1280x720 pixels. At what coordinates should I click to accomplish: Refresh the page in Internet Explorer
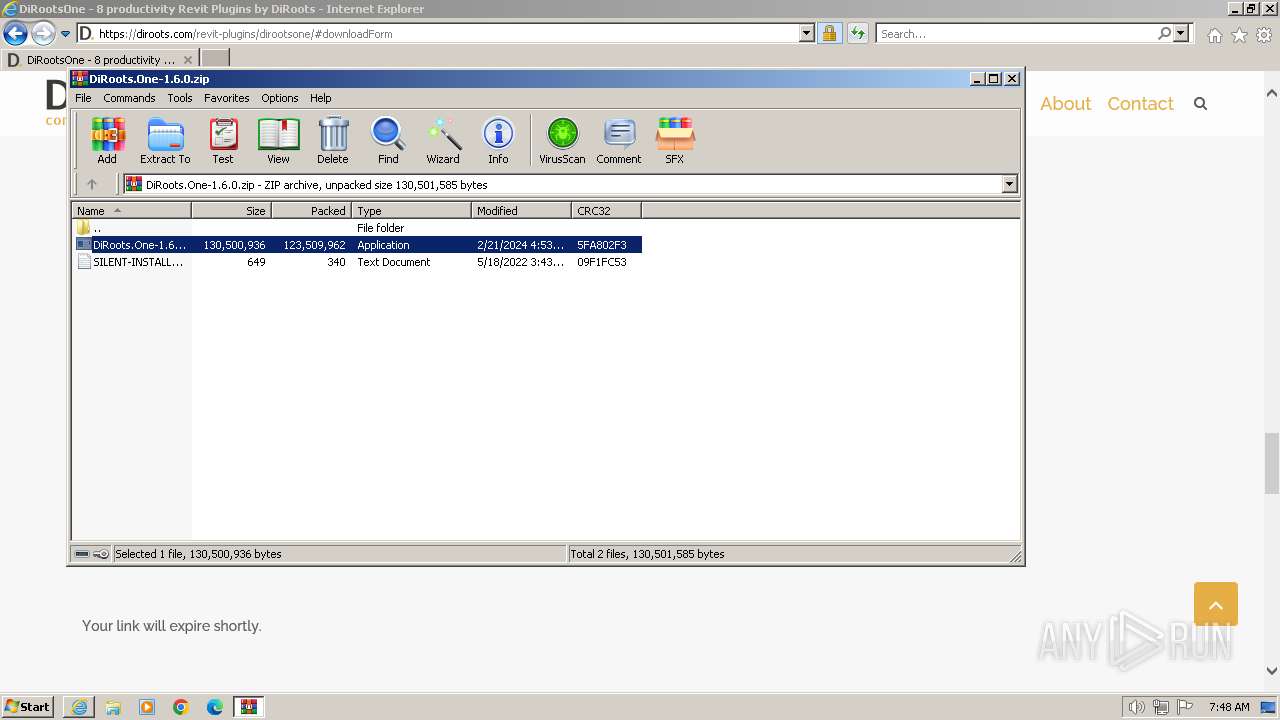pyautogui.click(x=857, y=33)
